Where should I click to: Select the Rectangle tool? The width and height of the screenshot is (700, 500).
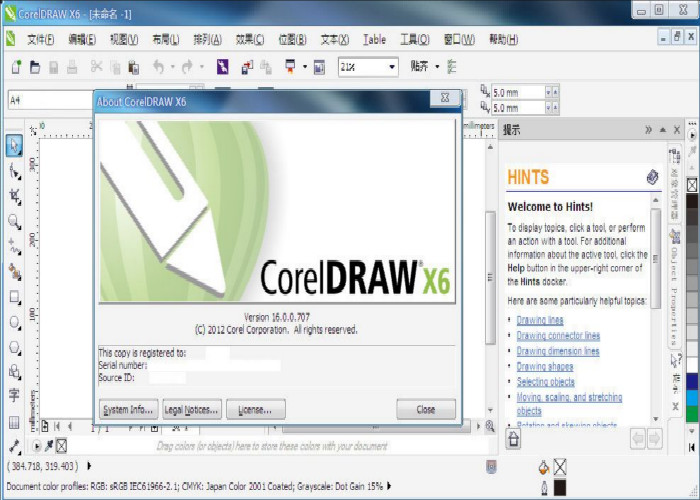pos(14,297)
